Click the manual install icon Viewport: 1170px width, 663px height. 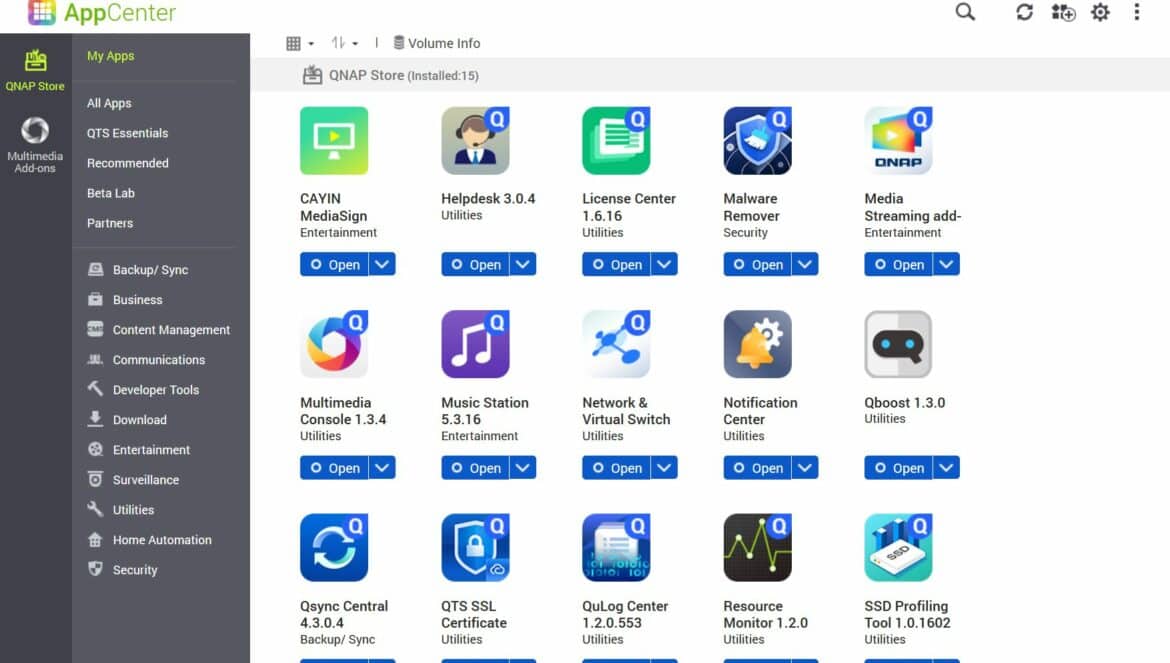[x=1063, y=12]
